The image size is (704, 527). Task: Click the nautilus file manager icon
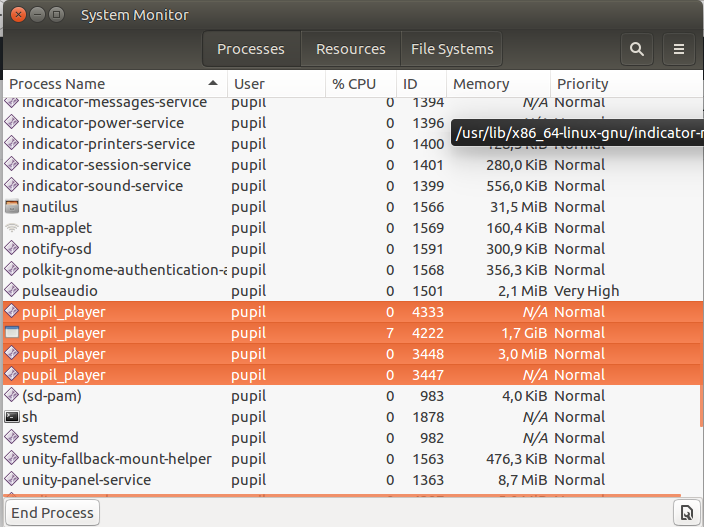pos(12,207)
